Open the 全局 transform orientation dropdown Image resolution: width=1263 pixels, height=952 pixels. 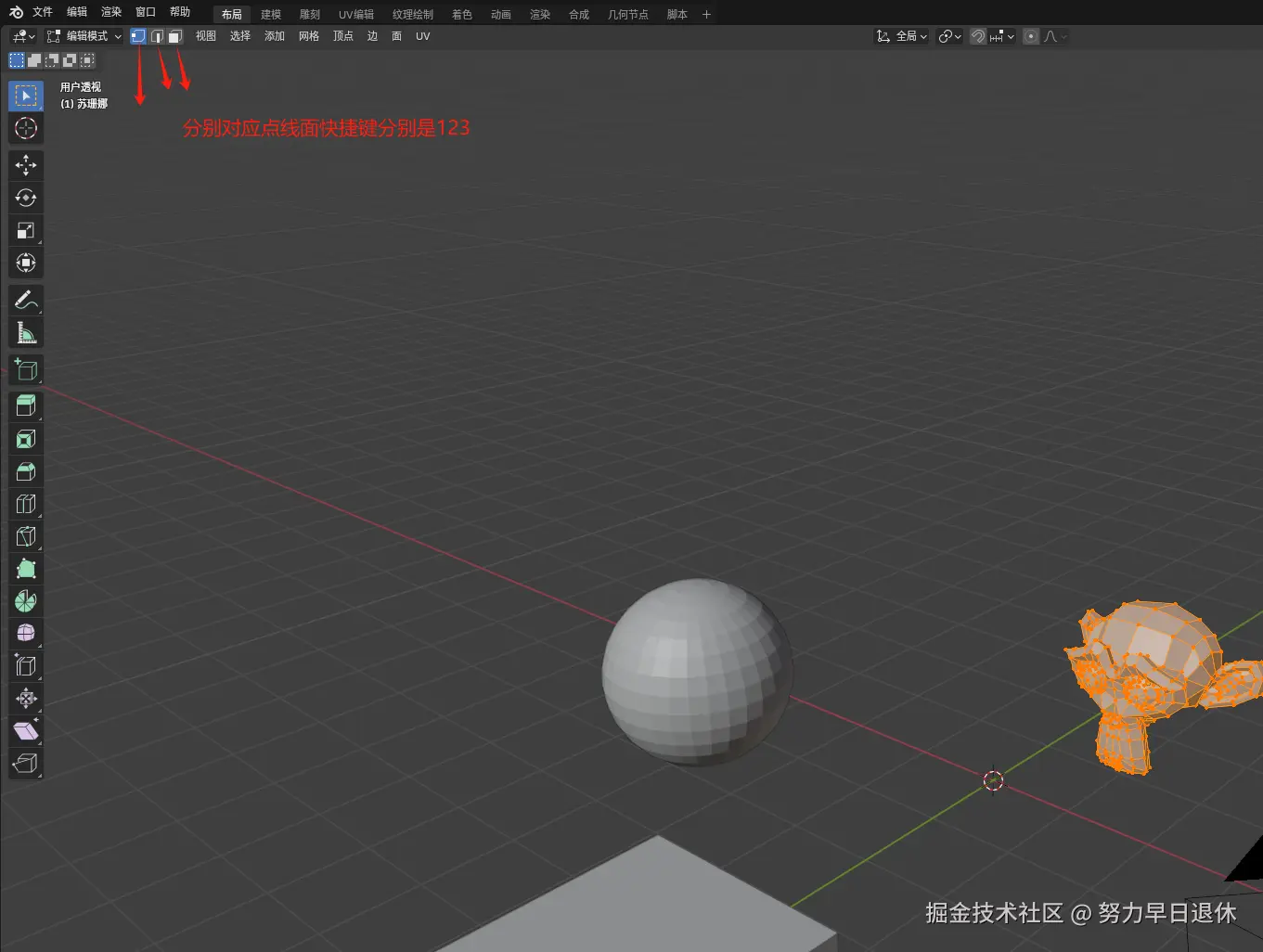(x=901, y=36)
